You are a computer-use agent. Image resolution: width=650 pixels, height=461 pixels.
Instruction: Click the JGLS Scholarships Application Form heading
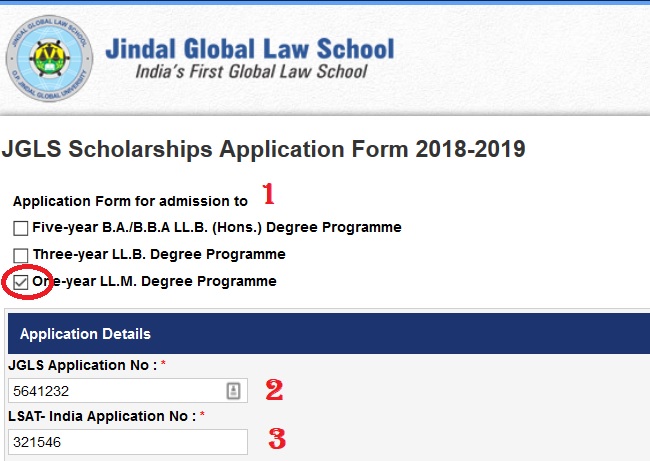(263, 150)
